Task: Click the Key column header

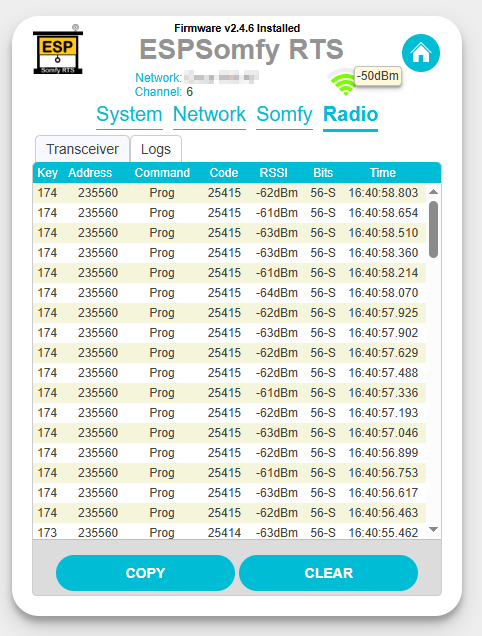Action: tap(47, 173)
